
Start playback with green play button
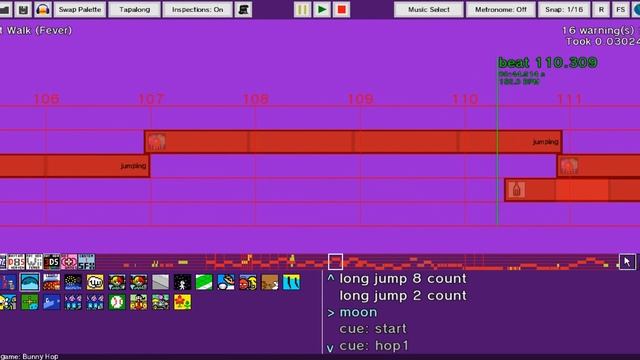pos(322,9)
